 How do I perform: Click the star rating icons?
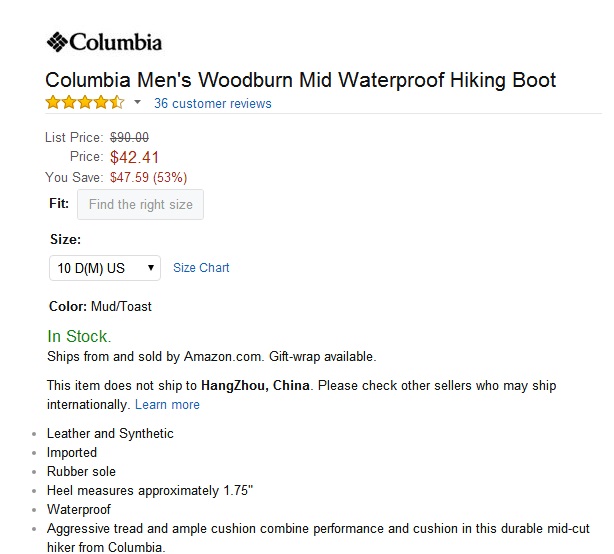tap(85, 103)
